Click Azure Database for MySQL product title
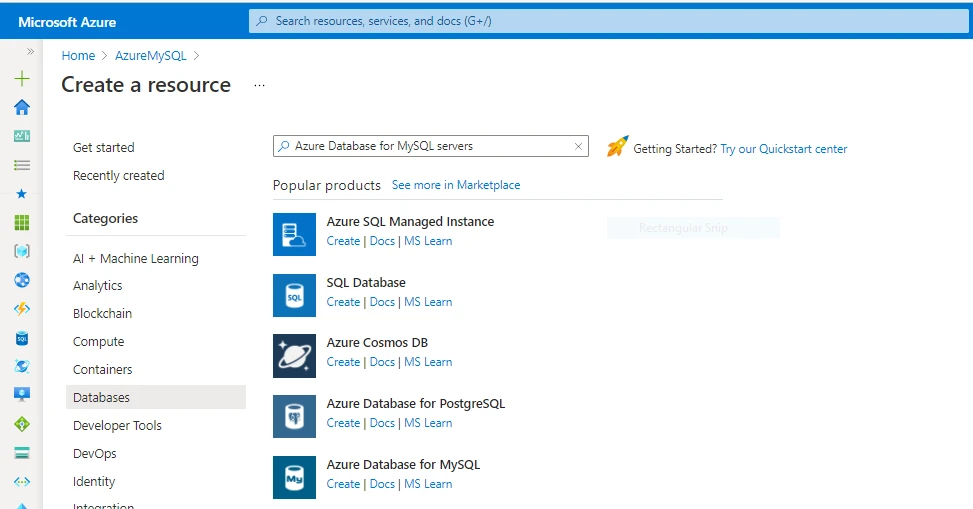Screen dimensions: 973x509 (x=403, y=465)
